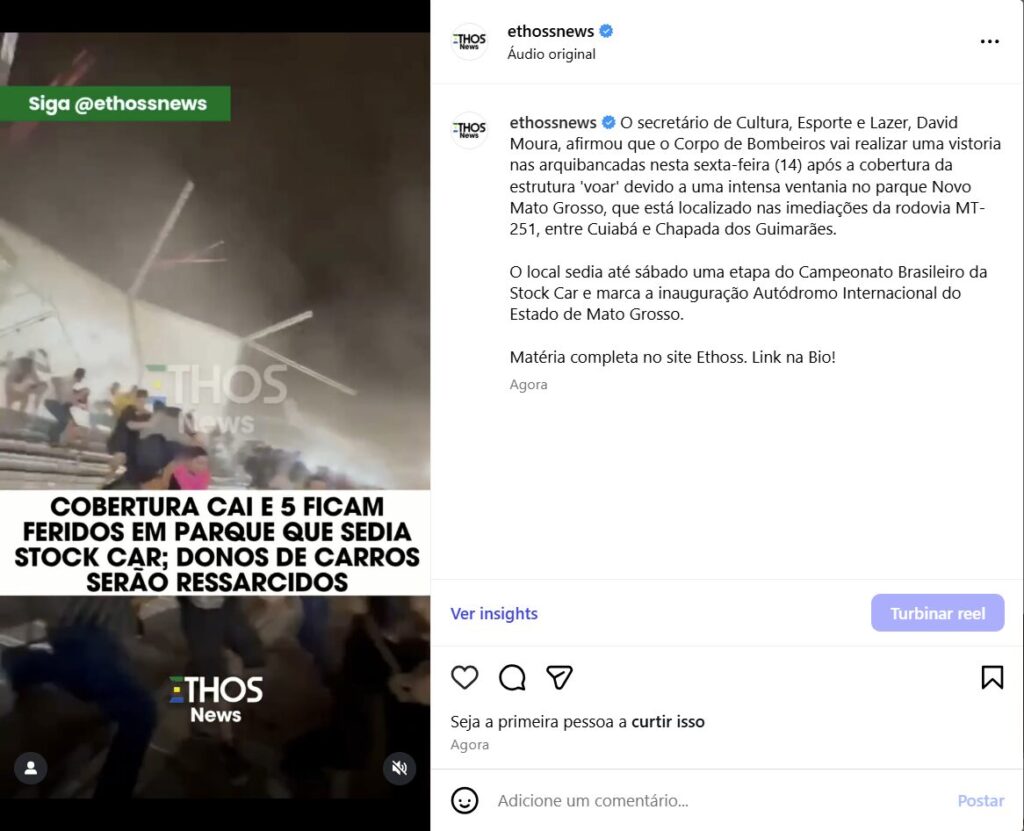Image resolution: width=1024 pixels, height=831 pixels.
Task: Save post with the bookmark icon
Action: coord(992,677)
